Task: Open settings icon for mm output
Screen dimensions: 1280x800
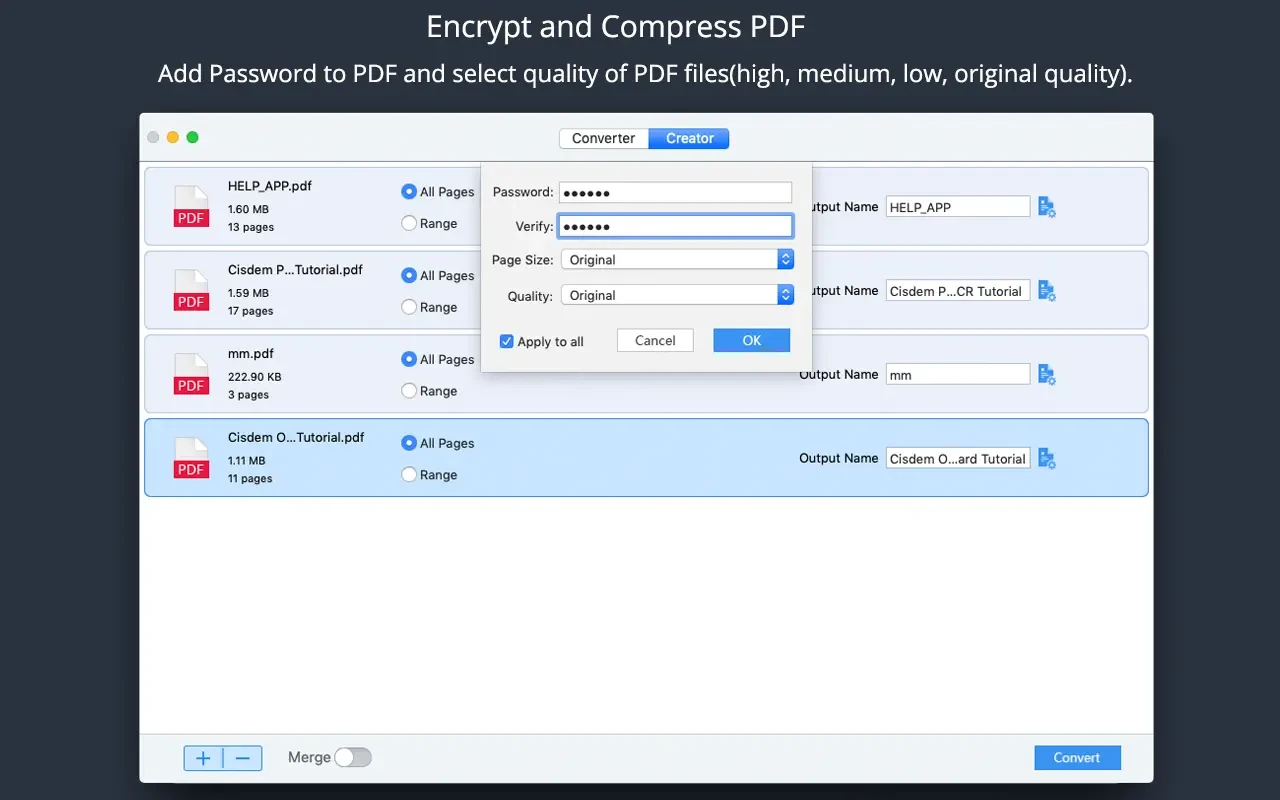Action: (x=1047, y=375)
